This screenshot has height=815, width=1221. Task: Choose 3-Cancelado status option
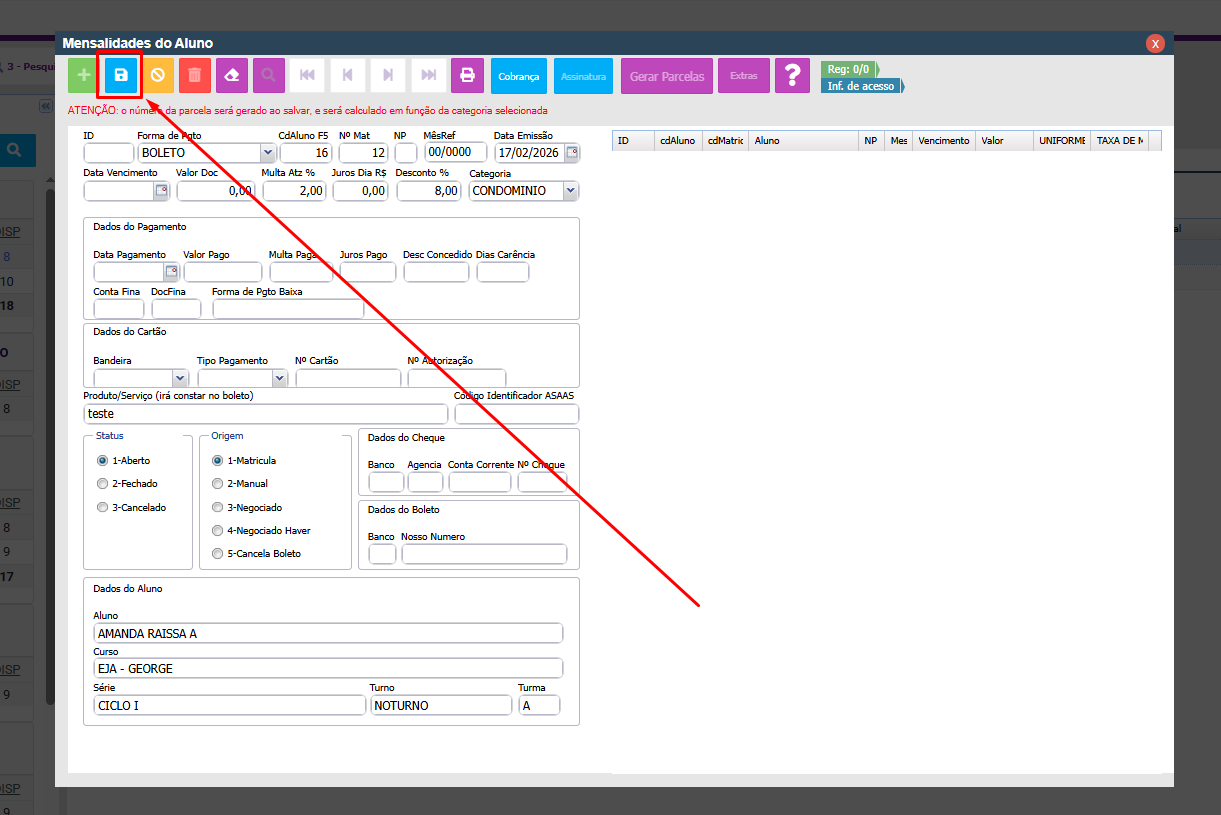[x=102, y=508]
